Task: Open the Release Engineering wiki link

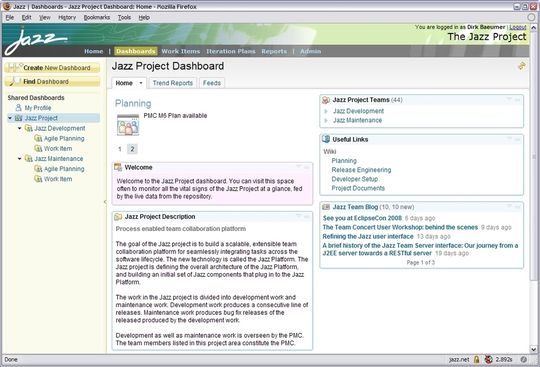Action: 361,170
